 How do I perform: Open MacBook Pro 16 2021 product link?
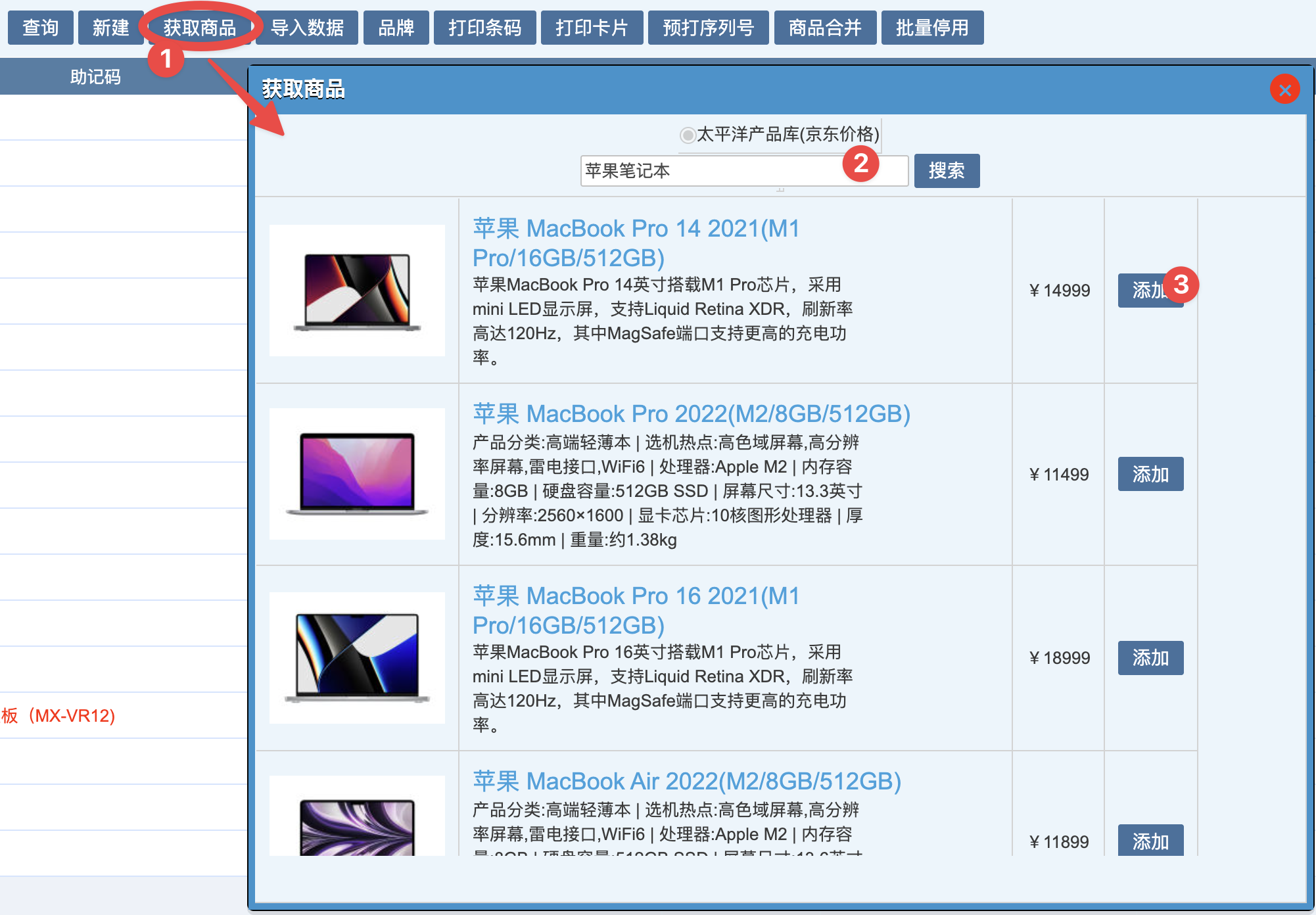[636, 611]
